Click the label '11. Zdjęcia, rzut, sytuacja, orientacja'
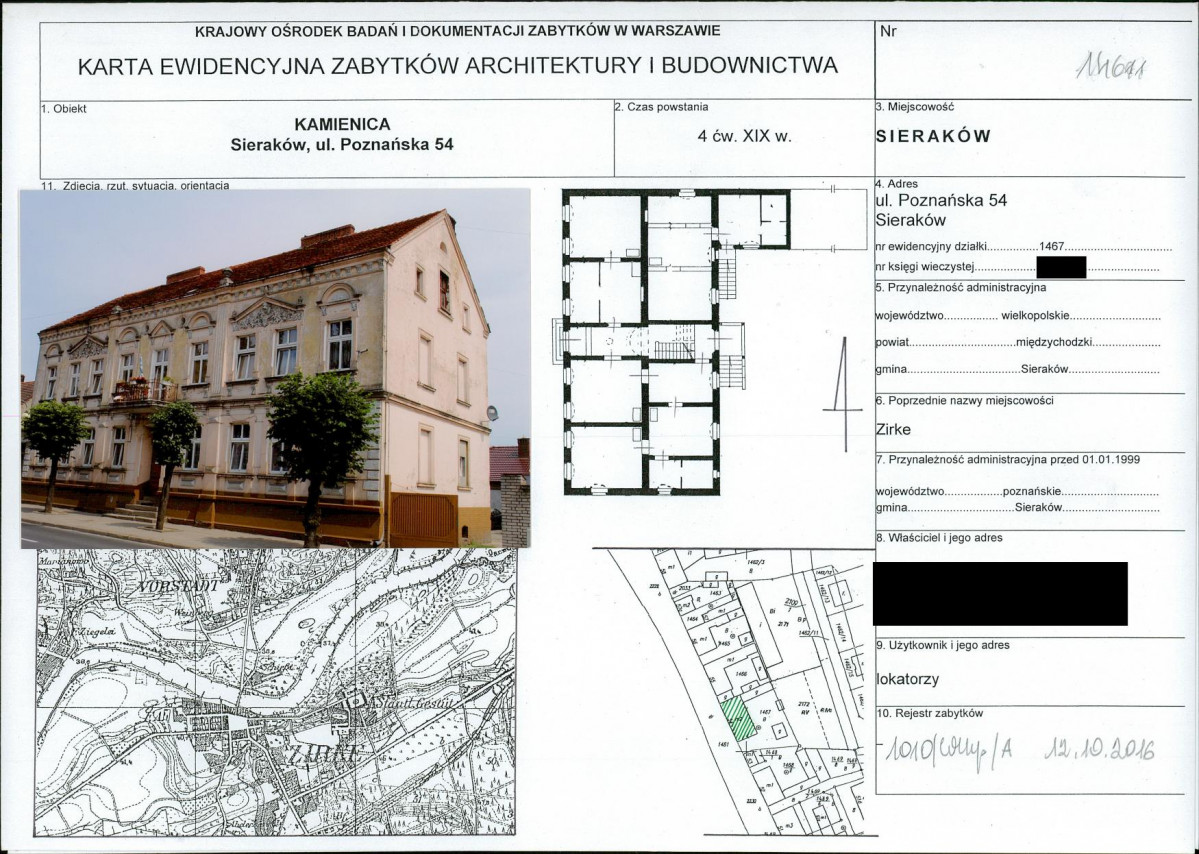 pyautogui.click(x=135, y=185)
